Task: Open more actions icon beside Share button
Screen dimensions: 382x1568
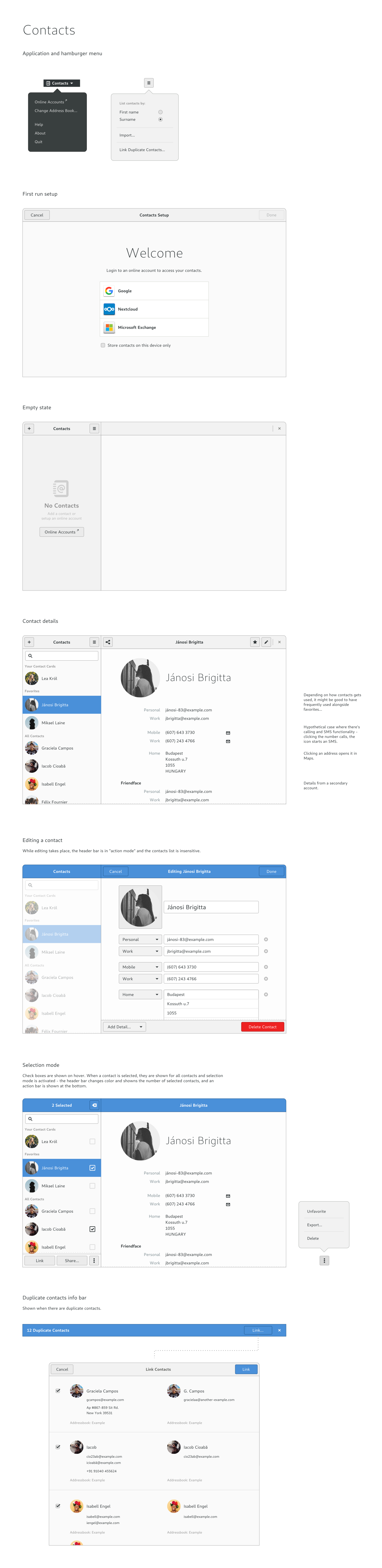Action: [94, 1261]
